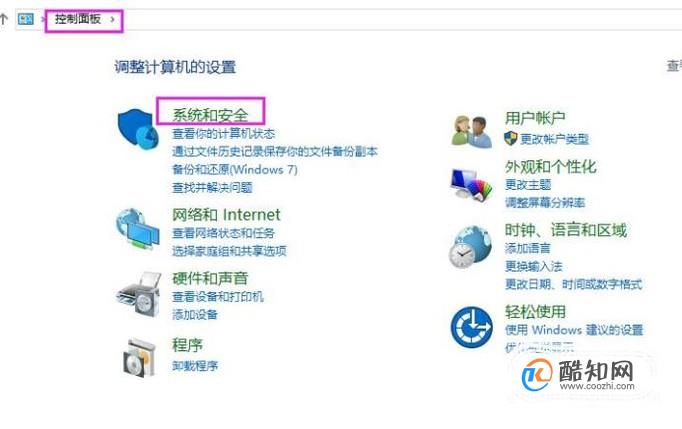Open 卸载程序 link under Programs

tap(195, 365)
